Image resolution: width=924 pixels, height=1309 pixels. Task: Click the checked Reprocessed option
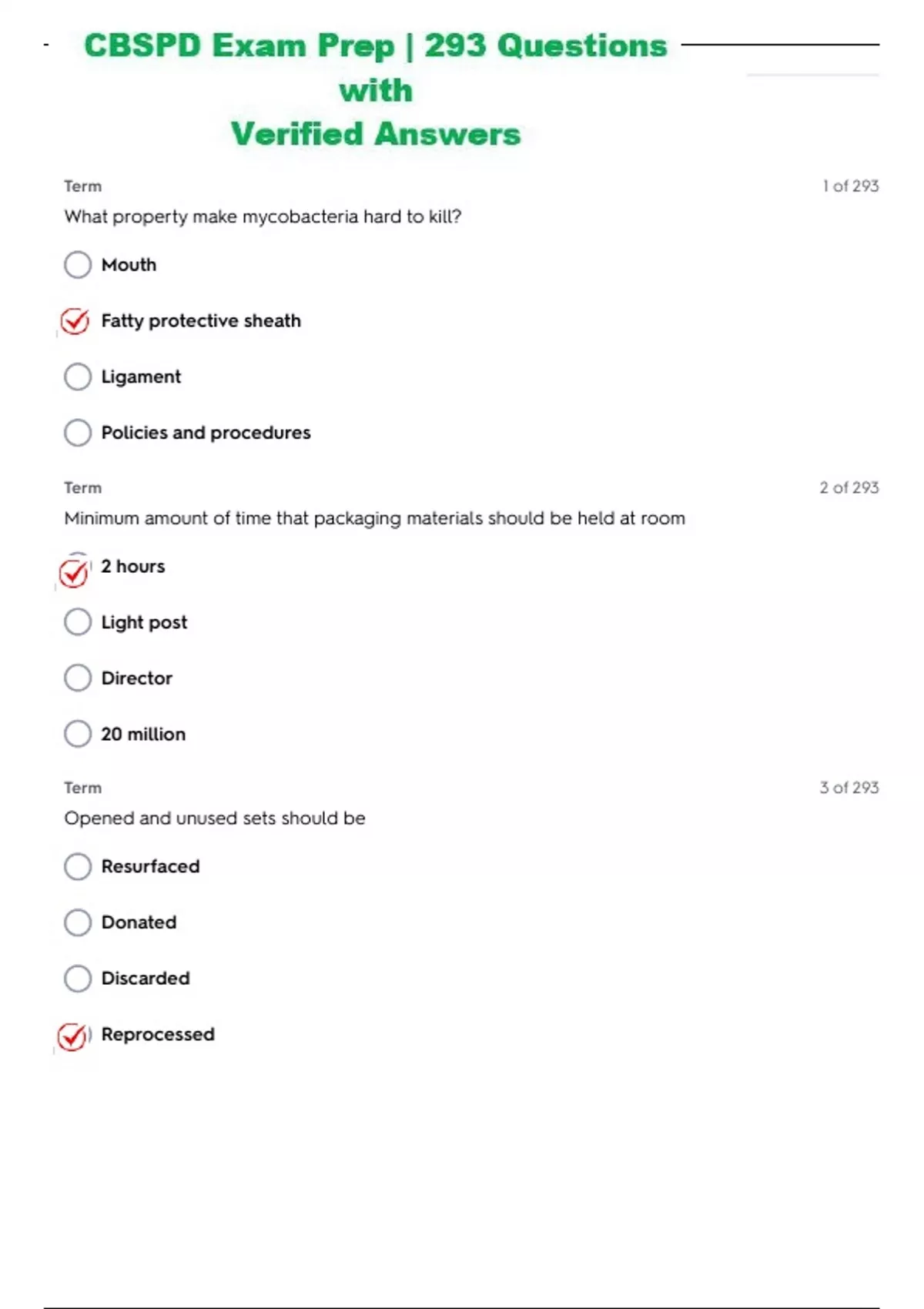pyautogui.click(x=73, y=1036)
